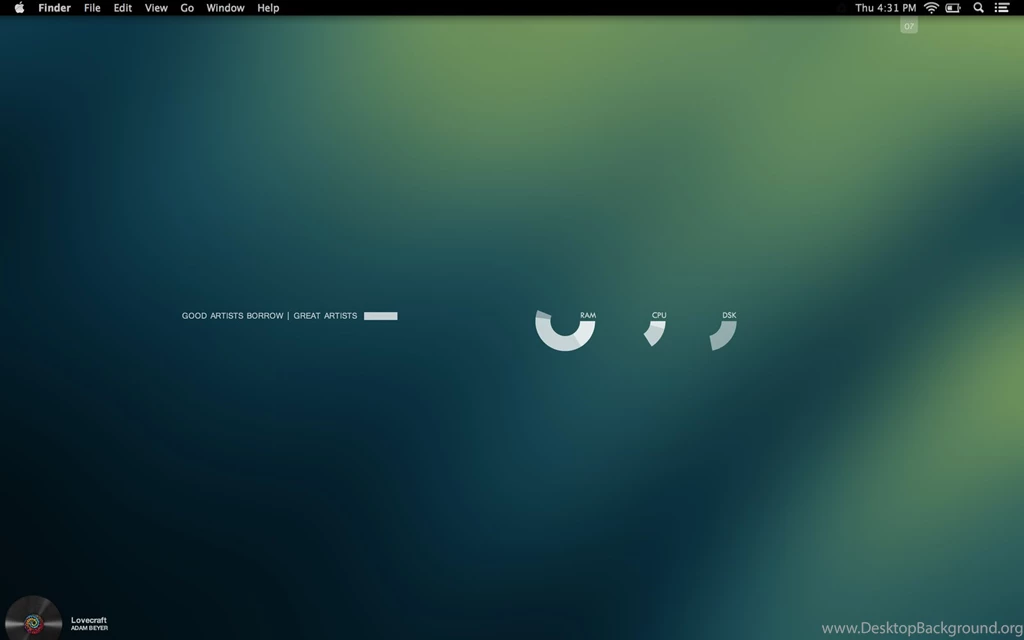The width and height of the screenshot is (1024, 640).
Task: Open Notification Center via its menu bar icon
Action: 1003,8
